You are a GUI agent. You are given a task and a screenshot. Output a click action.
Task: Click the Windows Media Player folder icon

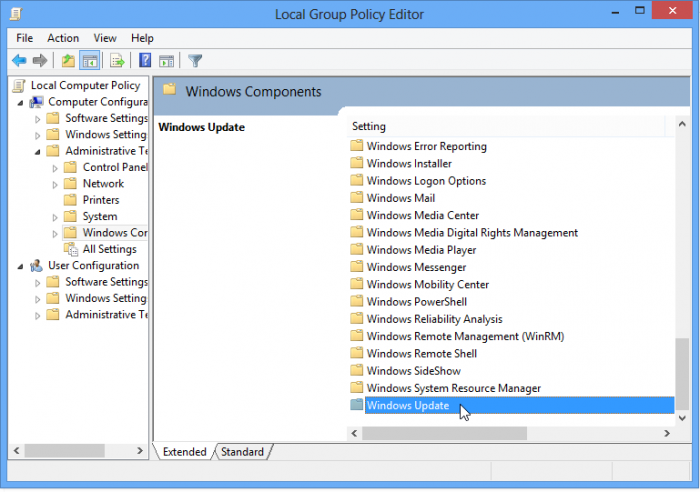click(x=356, y=249)
